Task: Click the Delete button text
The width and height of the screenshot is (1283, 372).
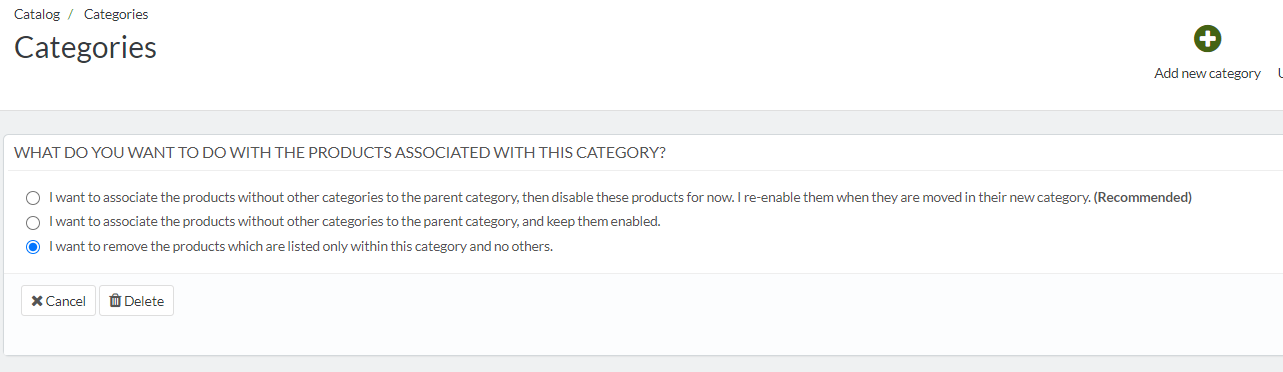Action: pyautogui.click(x=144, y=301)
